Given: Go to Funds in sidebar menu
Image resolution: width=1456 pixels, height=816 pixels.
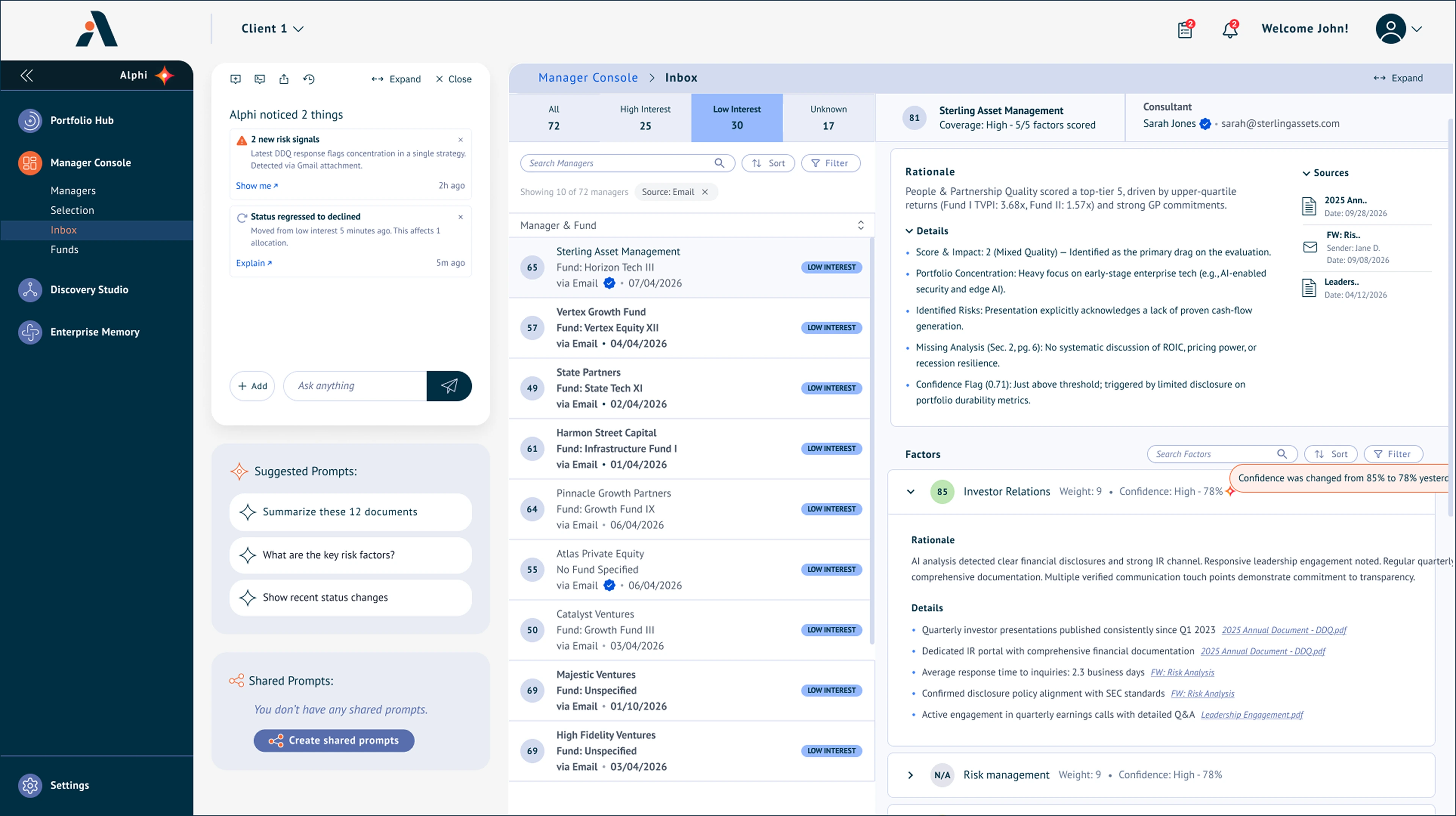Looking at the screenshot, I should point(64,249).
